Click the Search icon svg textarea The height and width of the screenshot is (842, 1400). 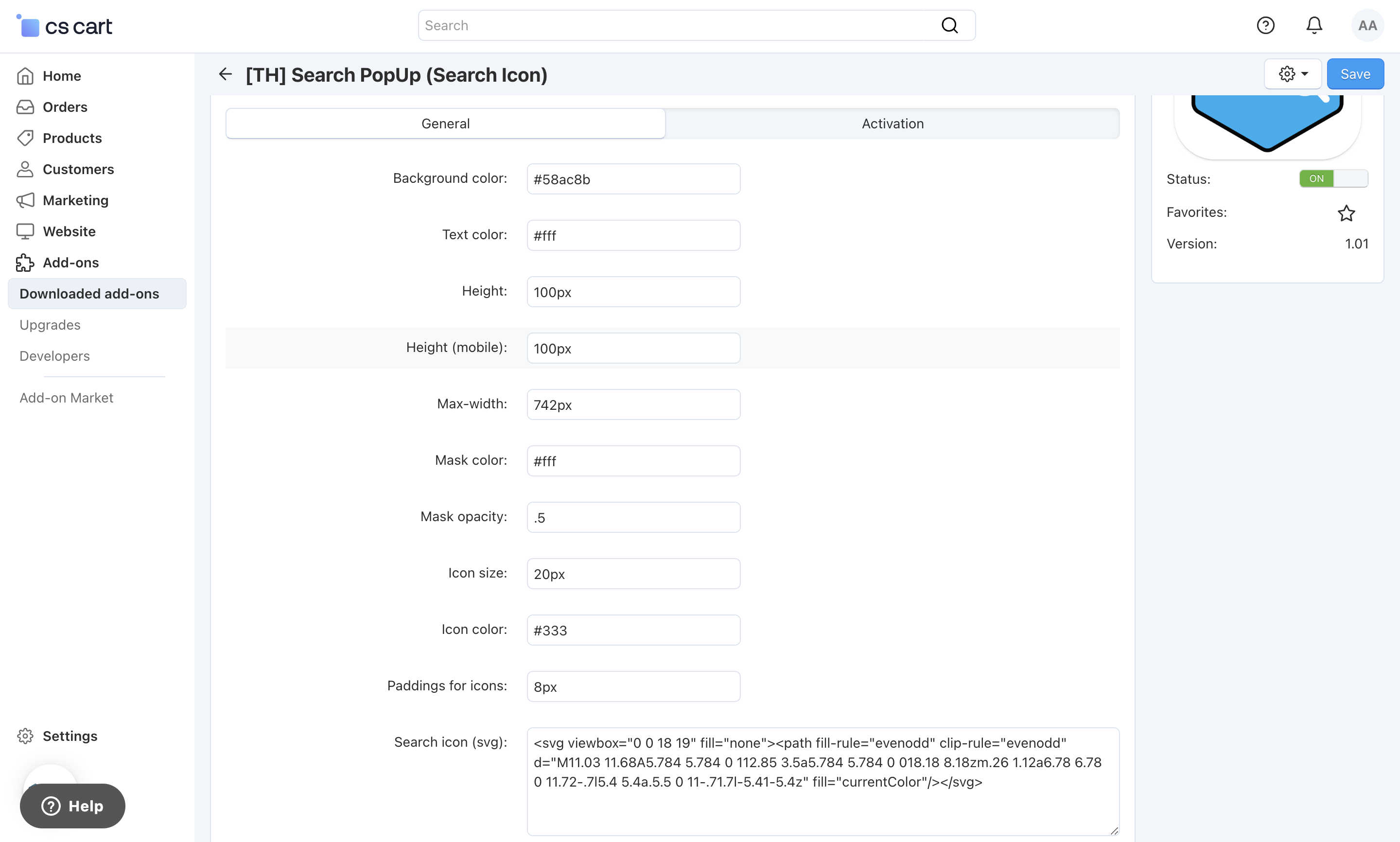pos(822,781)
